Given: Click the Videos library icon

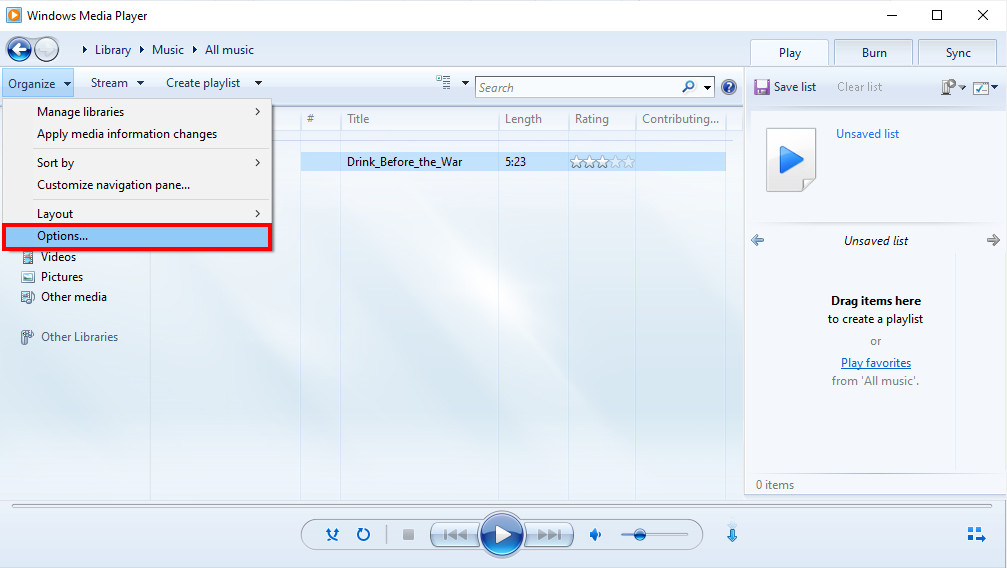Looking at the screenshot, I should click(x=28, y=257).
